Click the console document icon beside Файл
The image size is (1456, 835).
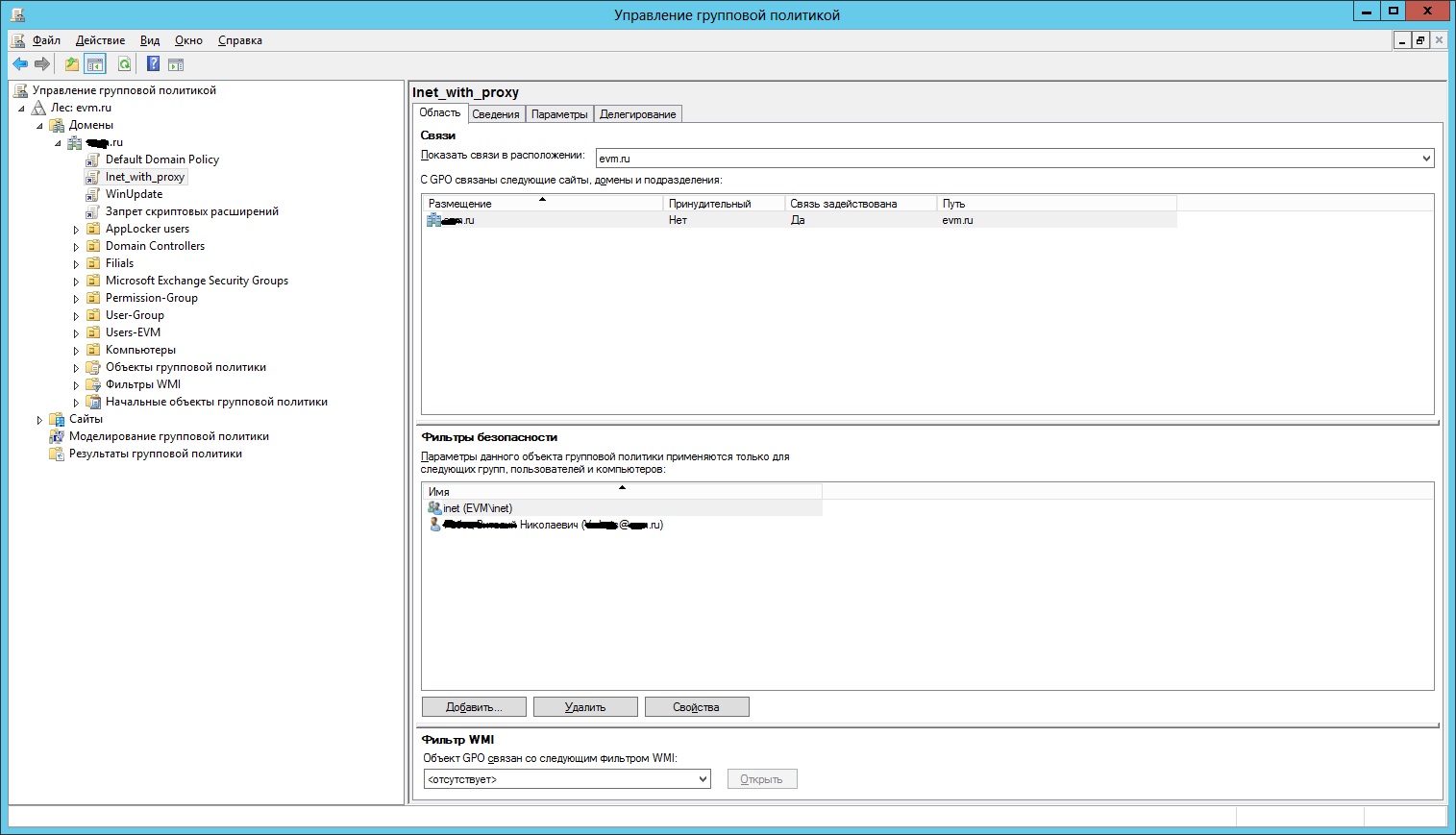[18, 40]
